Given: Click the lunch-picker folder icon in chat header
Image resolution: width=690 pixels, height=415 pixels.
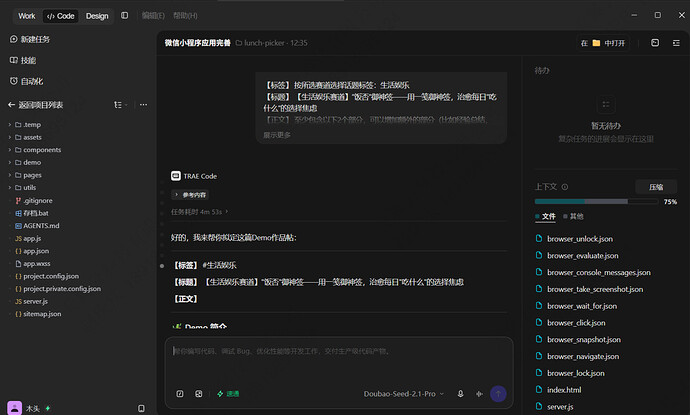Looking at the screenshot, I should 239,43.
